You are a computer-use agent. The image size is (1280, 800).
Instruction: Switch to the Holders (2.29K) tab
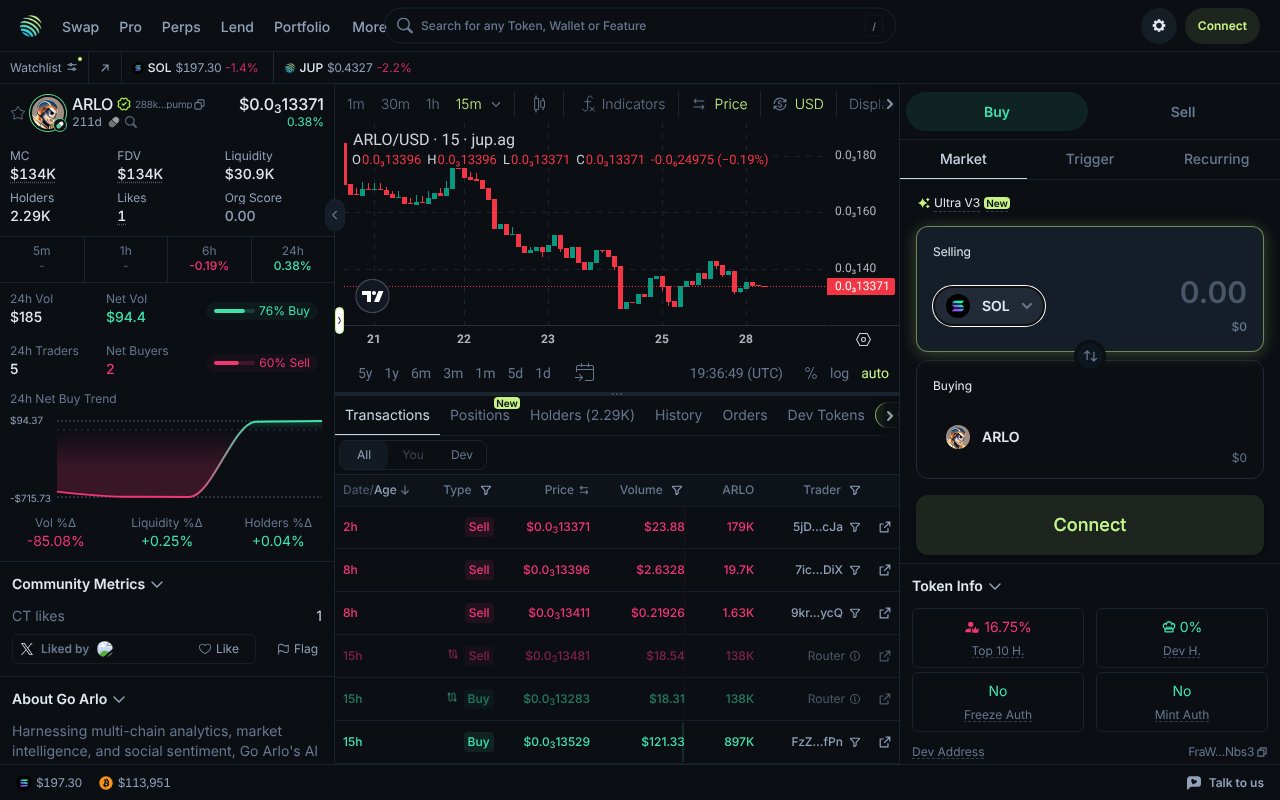coord(582,415)
